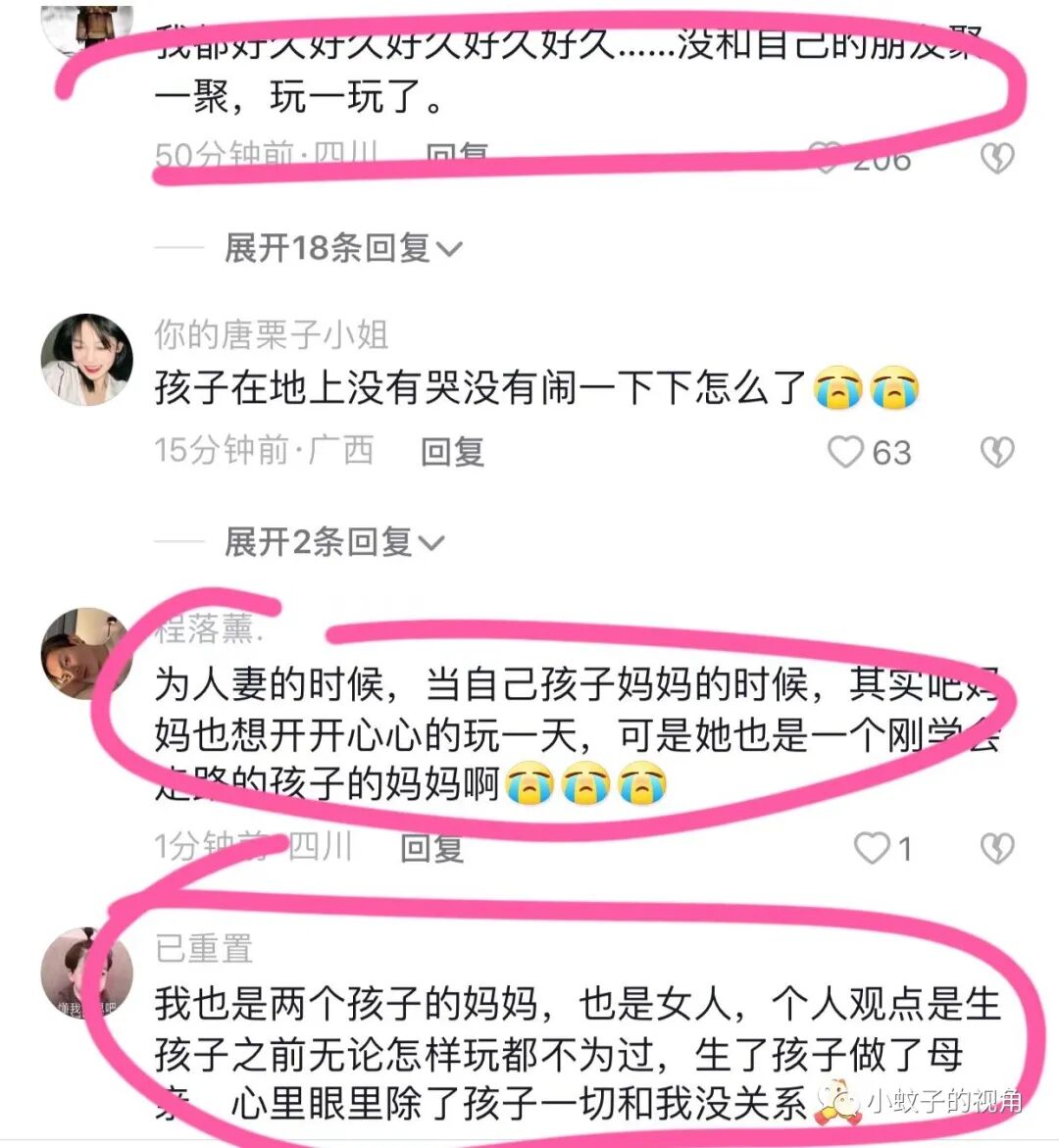
Task: Open username 你的唐栗子小姐
Action: [271, 334]
